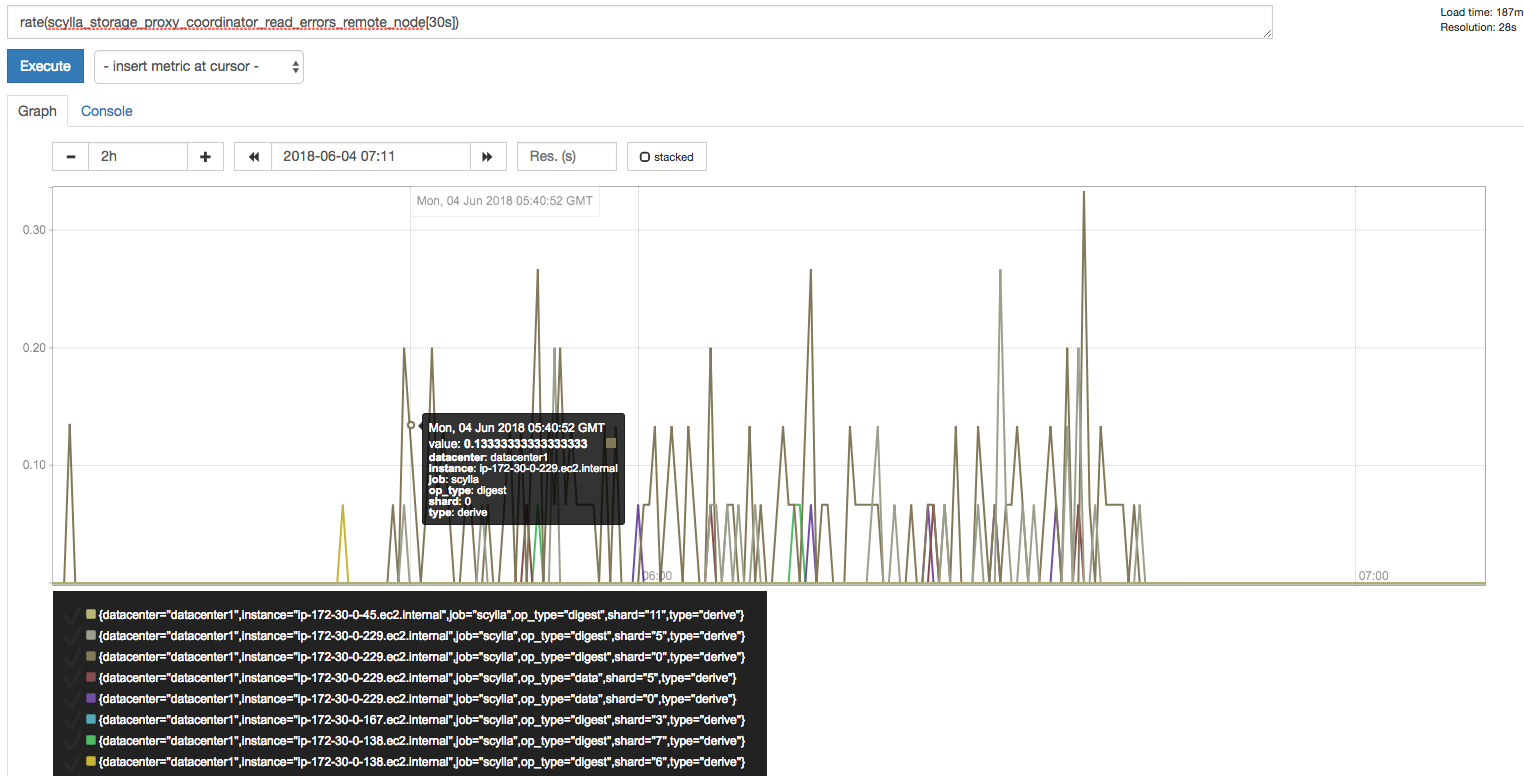Screen dimensions: 1524x776
Task: Switch to the Console tab
Action: (106, 110)
